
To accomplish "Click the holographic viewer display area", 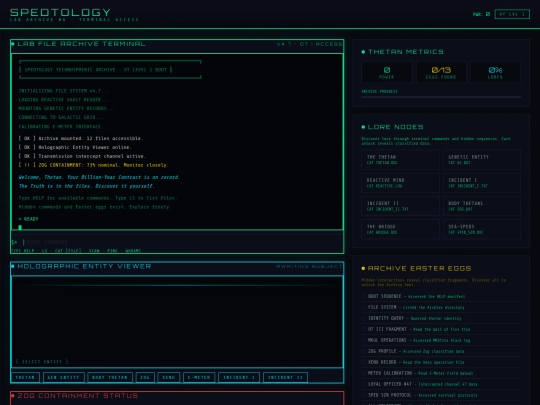I will pos(177,322).
